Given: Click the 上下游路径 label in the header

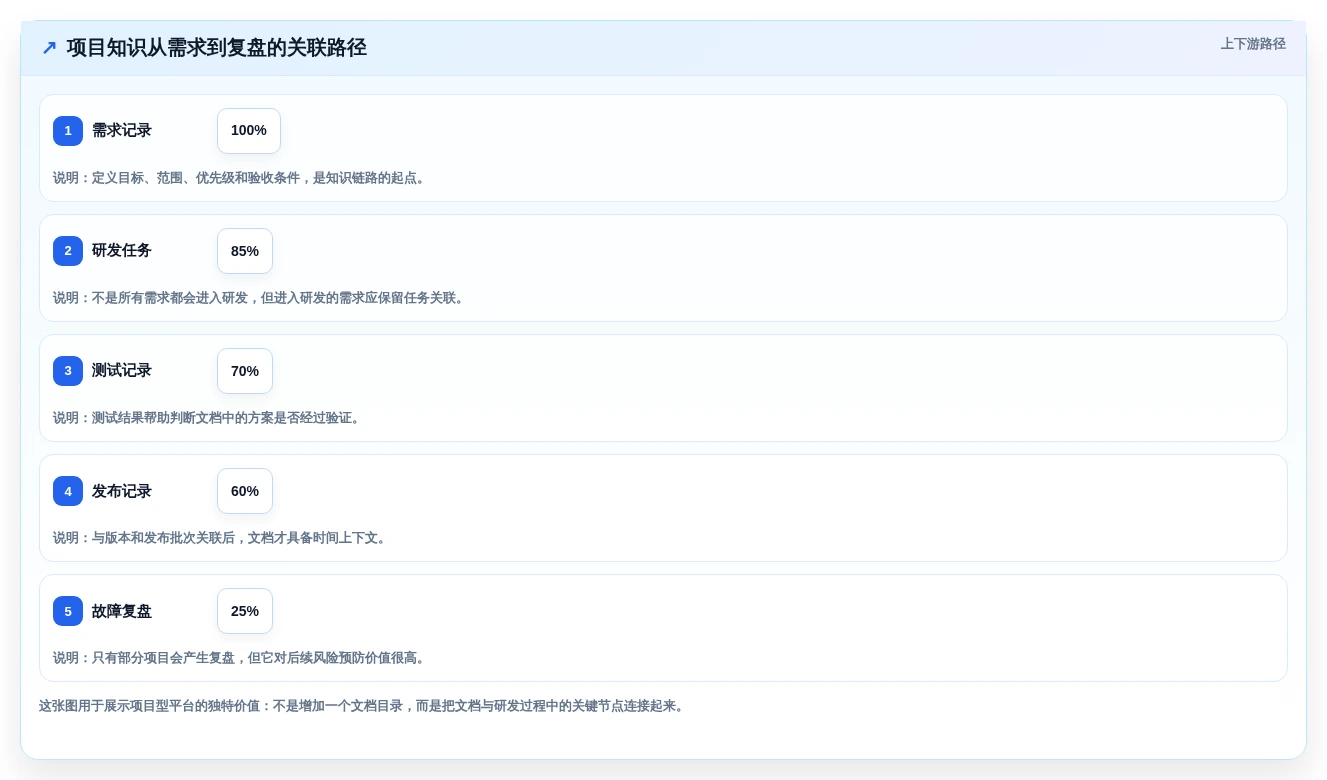Looking at the screenshot, I should coord(1253,44).
